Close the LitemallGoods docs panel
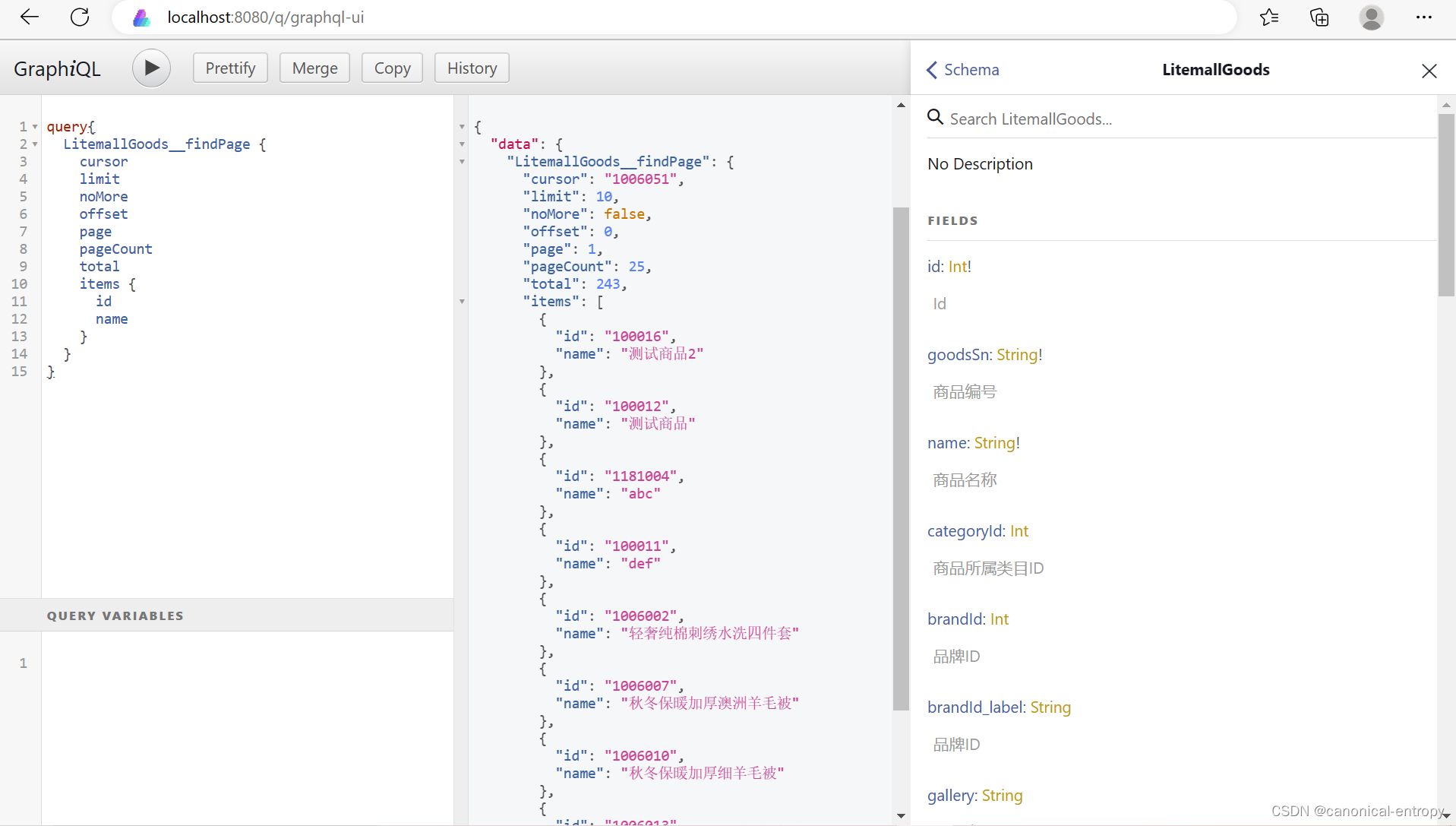Screen dimensions: 1456x826 (x=1429, y=71)
